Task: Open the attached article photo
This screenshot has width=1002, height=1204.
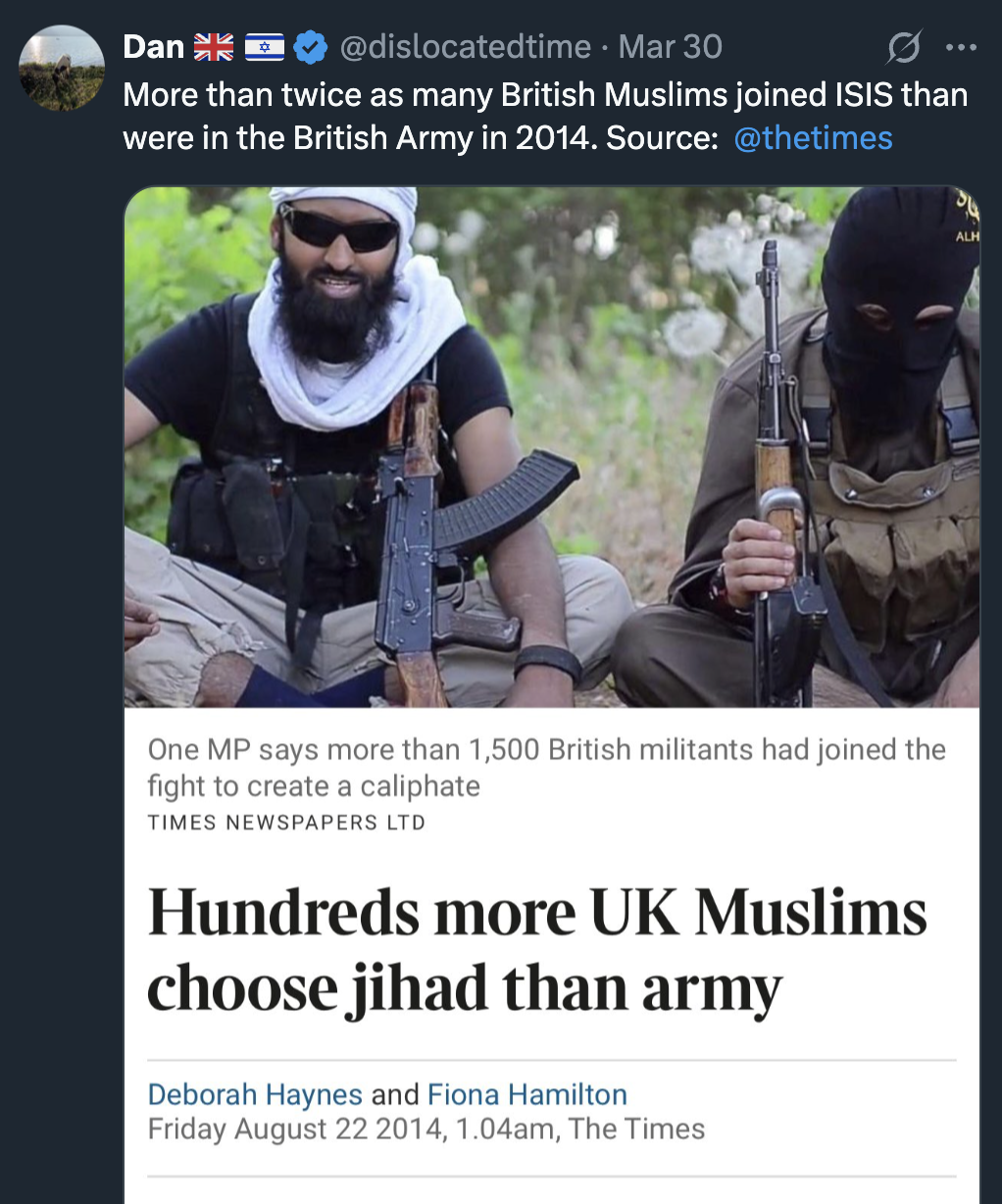Action: click(552, 446)
